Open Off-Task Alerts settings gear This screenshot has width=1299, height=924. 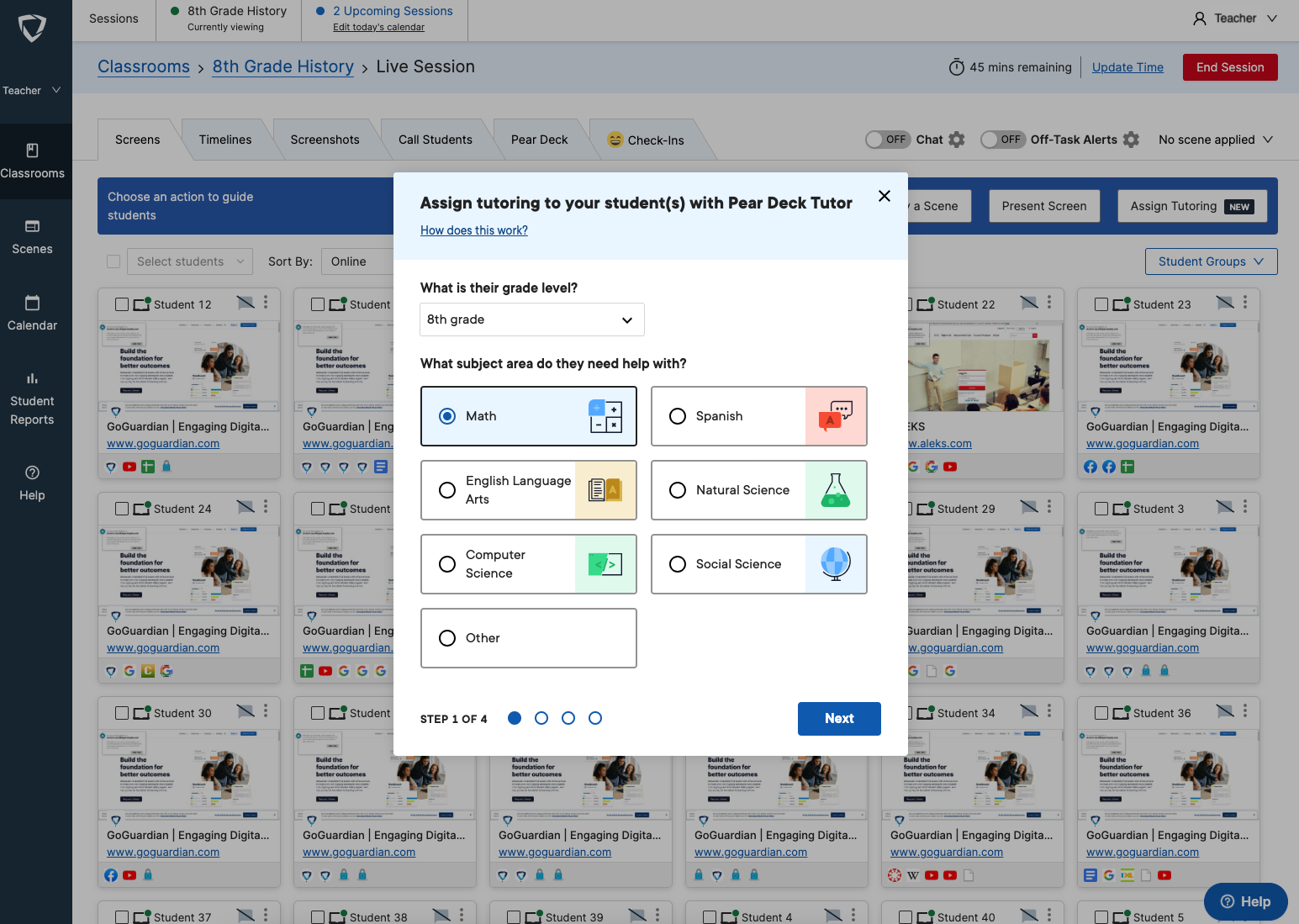1132,140
